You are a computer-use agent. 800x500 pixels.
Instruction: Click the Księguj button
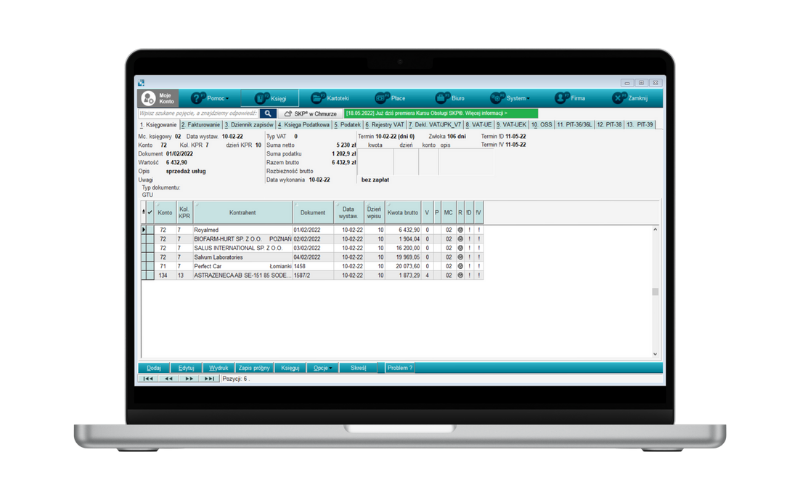point(290,368)
